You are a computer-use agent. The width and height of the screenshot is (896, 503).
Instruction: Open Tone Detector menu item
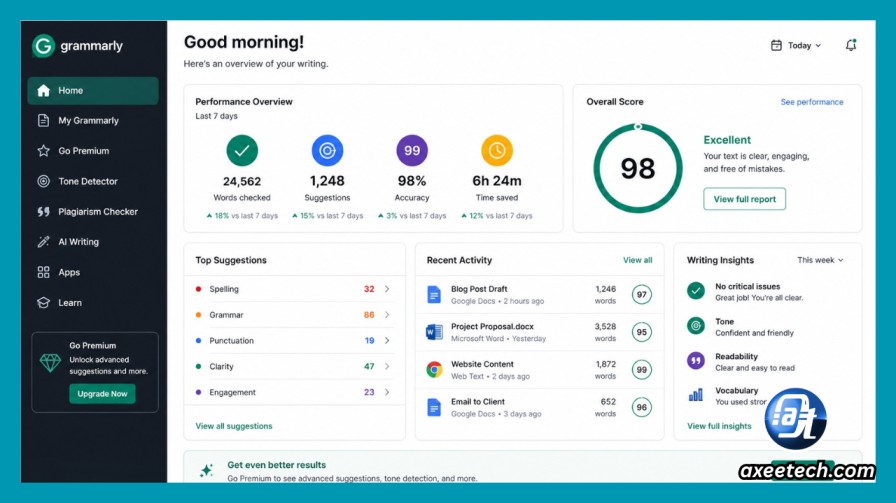coord(93,181)
